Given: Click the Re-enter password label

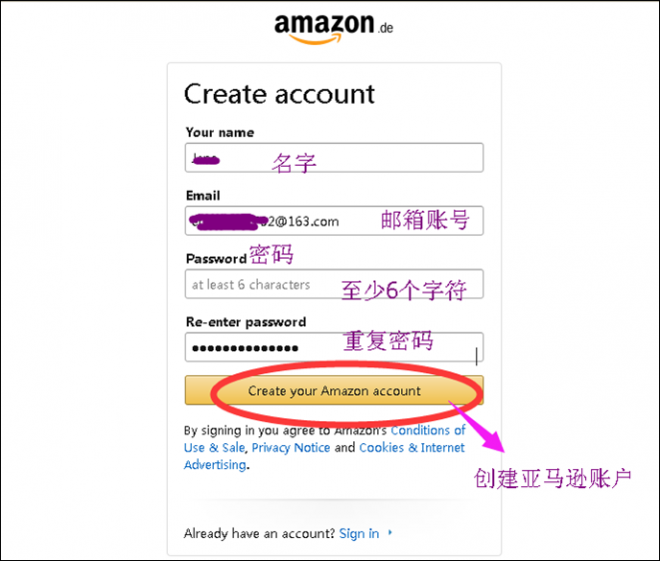Looking at the screenshot, I should [246, 322].
